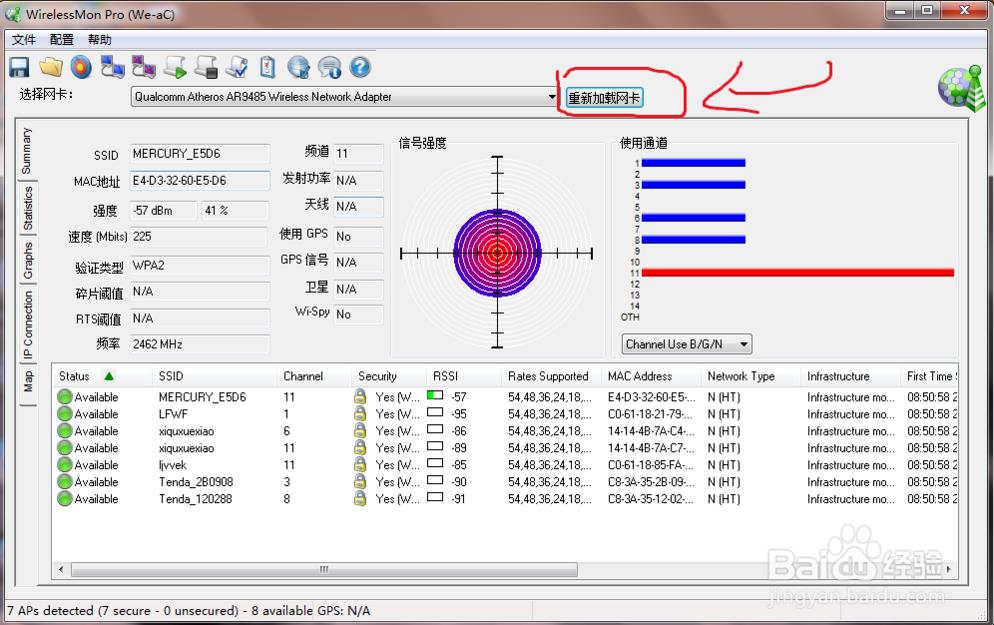Click the yellow Open folder icon
The image size is (994, 625).
click(x=50, y=67)
